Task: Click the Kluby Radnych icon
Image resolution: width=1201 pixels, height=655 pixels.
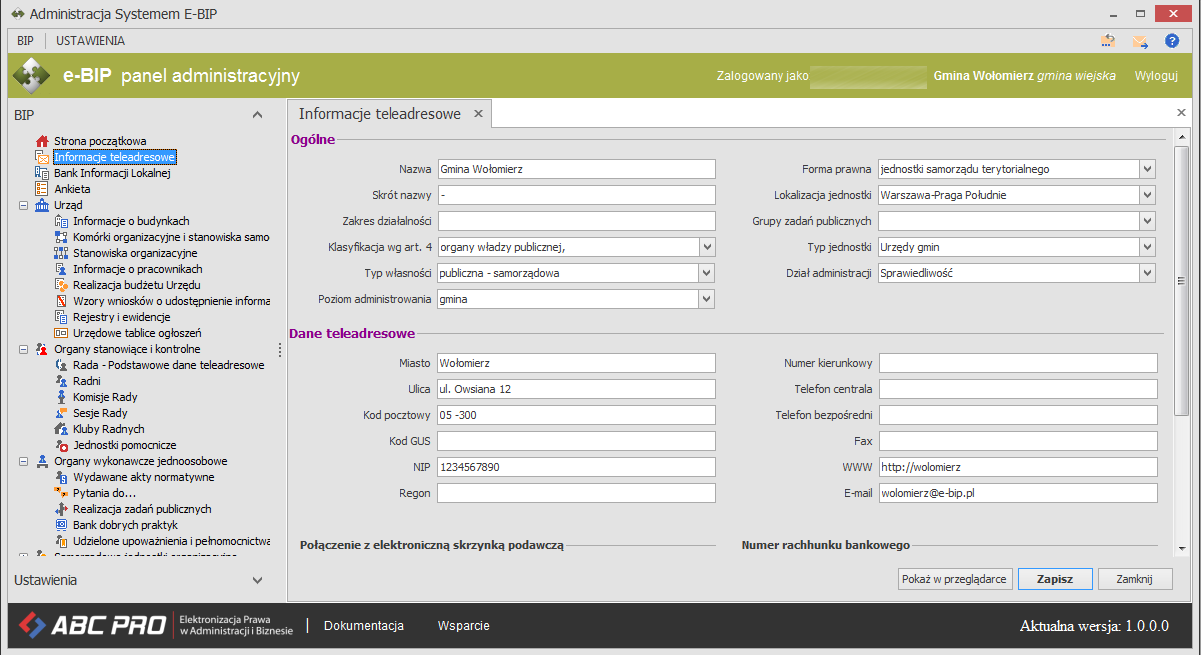Action: point(61,429)
